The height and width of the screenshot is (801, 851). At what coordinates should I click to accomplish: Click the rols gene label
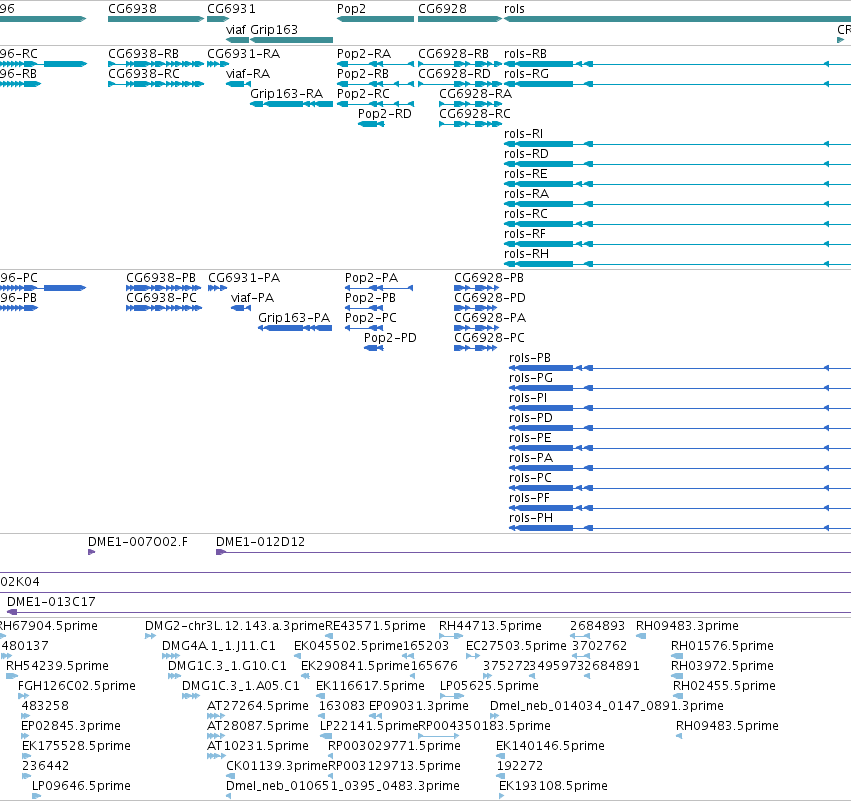(514, 9)
